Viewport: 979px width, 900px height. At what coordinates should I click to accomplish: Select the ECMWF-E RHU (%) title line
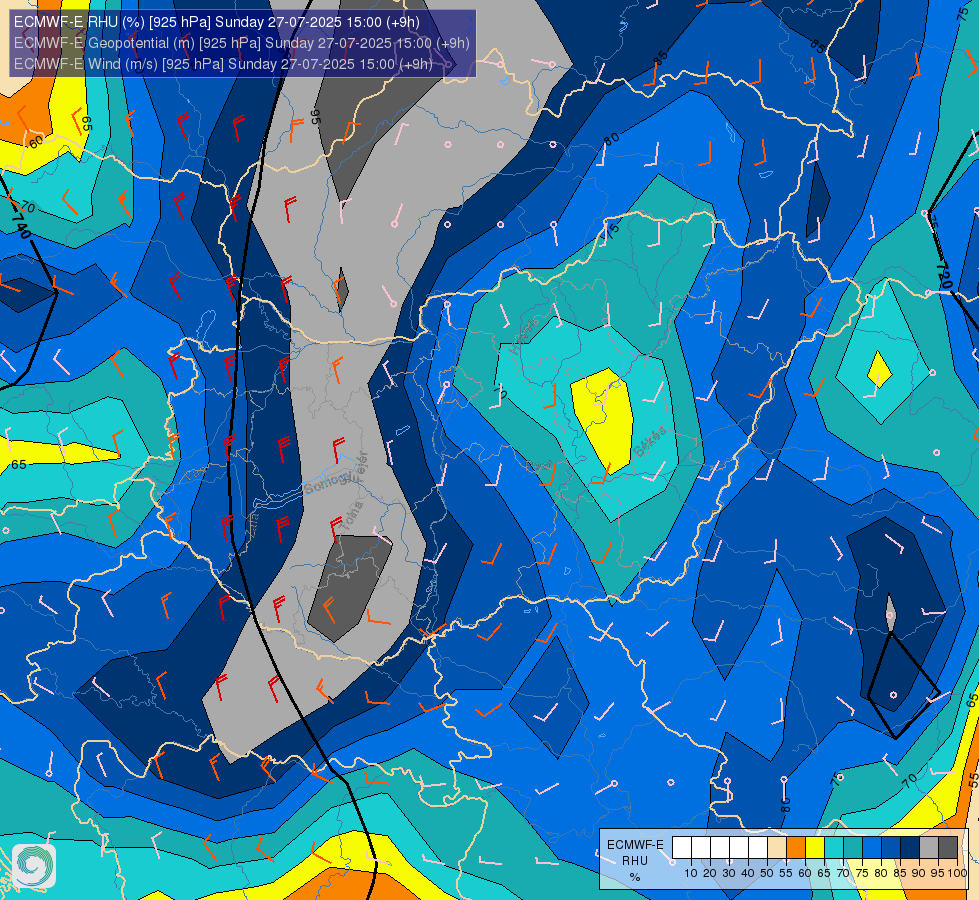click(x=217, y=22)
